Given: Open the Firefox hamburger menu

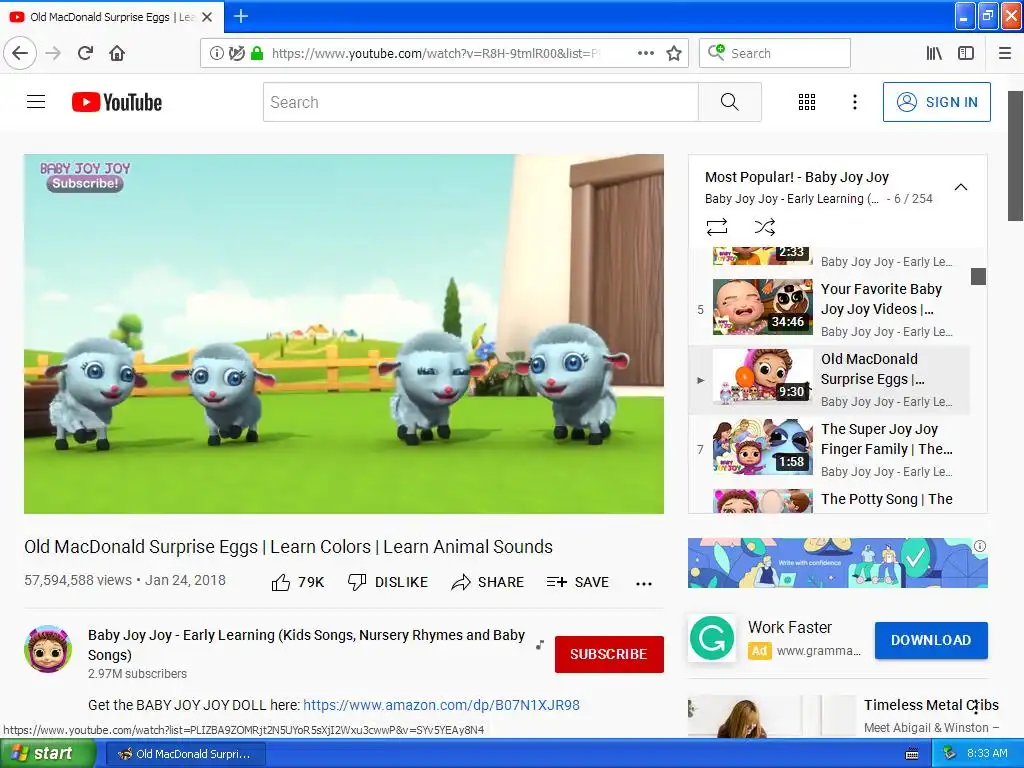Looking at the screenshot, I should pyautogui.click(x=1004, y=54).
